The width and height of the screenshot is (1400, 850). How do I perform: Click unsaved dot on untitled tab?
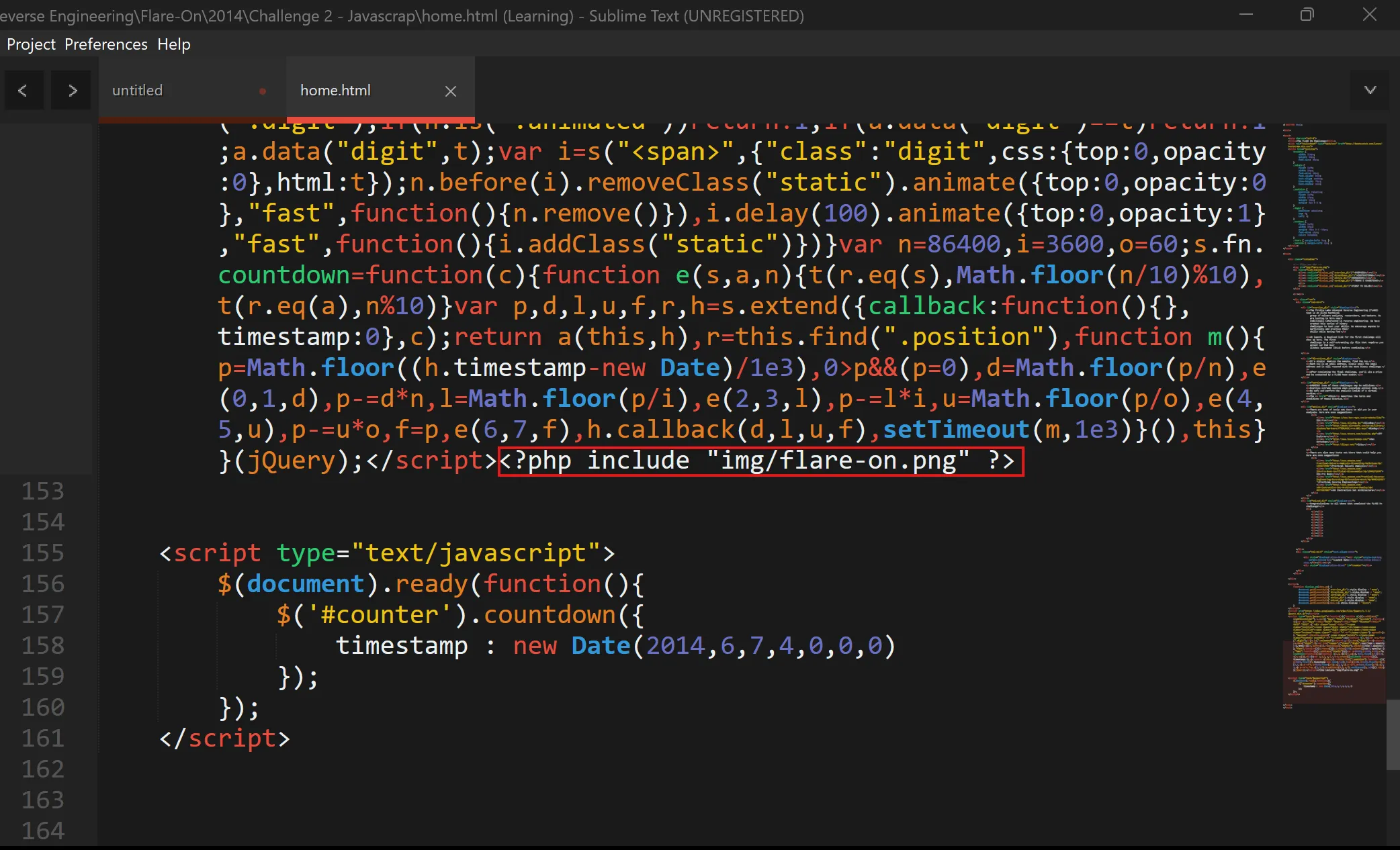click(x=263, y=91)
